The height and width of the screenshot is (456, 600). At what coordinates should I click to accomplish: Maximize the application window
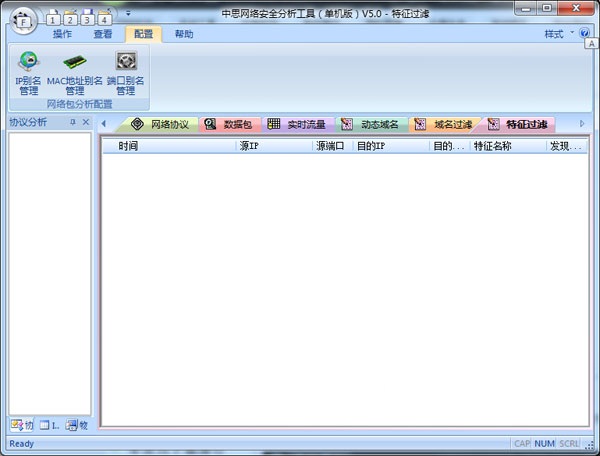coord(547,8)
